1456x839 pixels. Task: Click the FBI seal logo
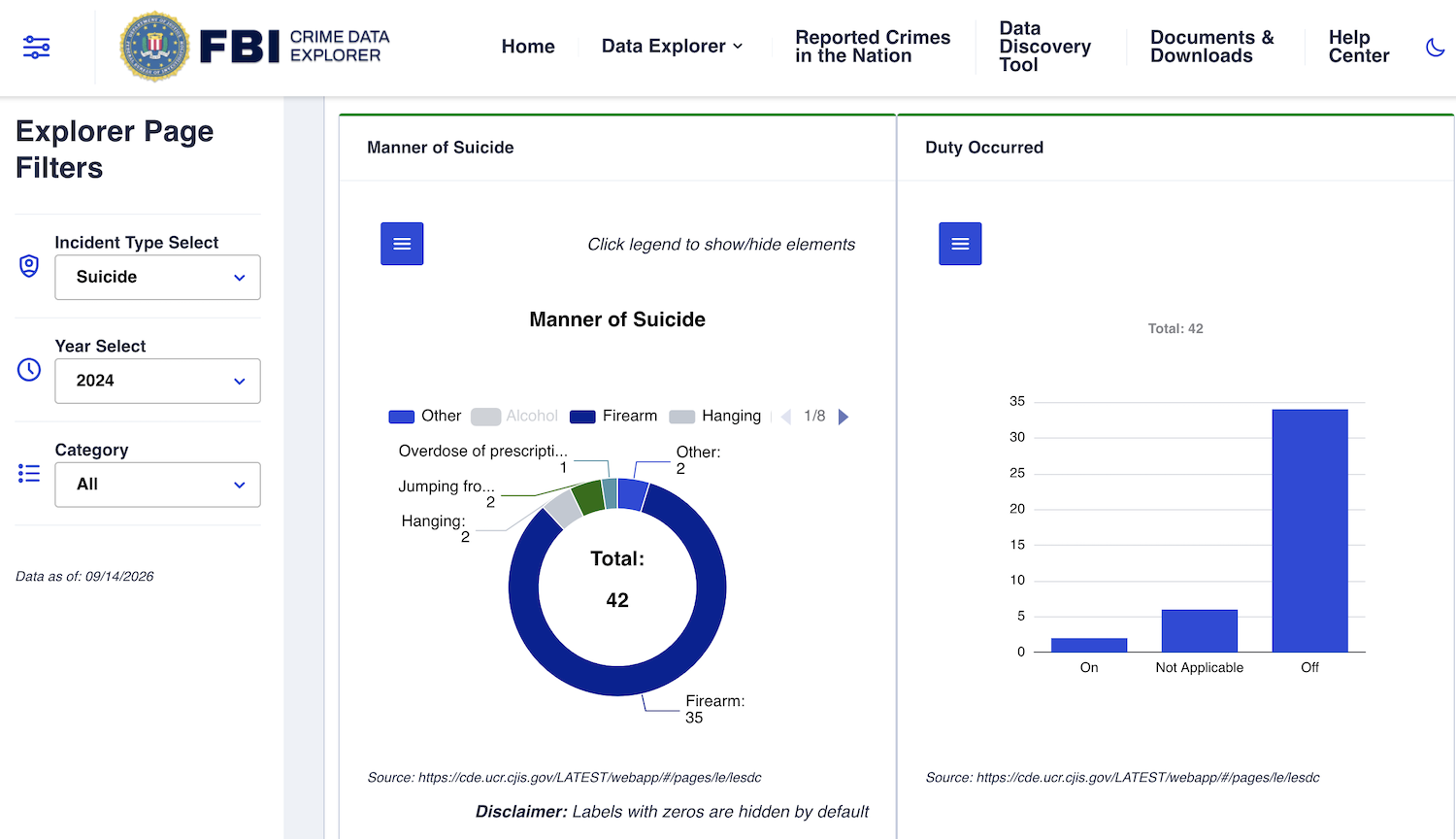[154, 47]
